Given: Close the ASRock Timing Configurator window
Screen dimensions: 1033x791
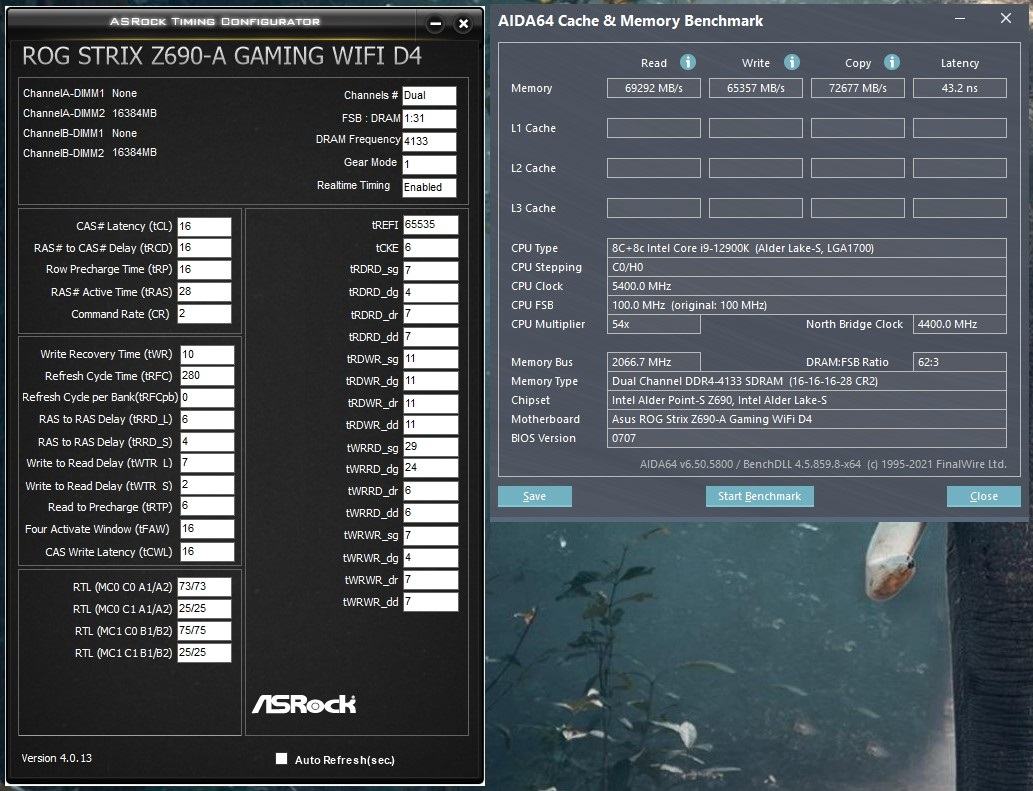Looking at the screenshot, I should 463,24.
